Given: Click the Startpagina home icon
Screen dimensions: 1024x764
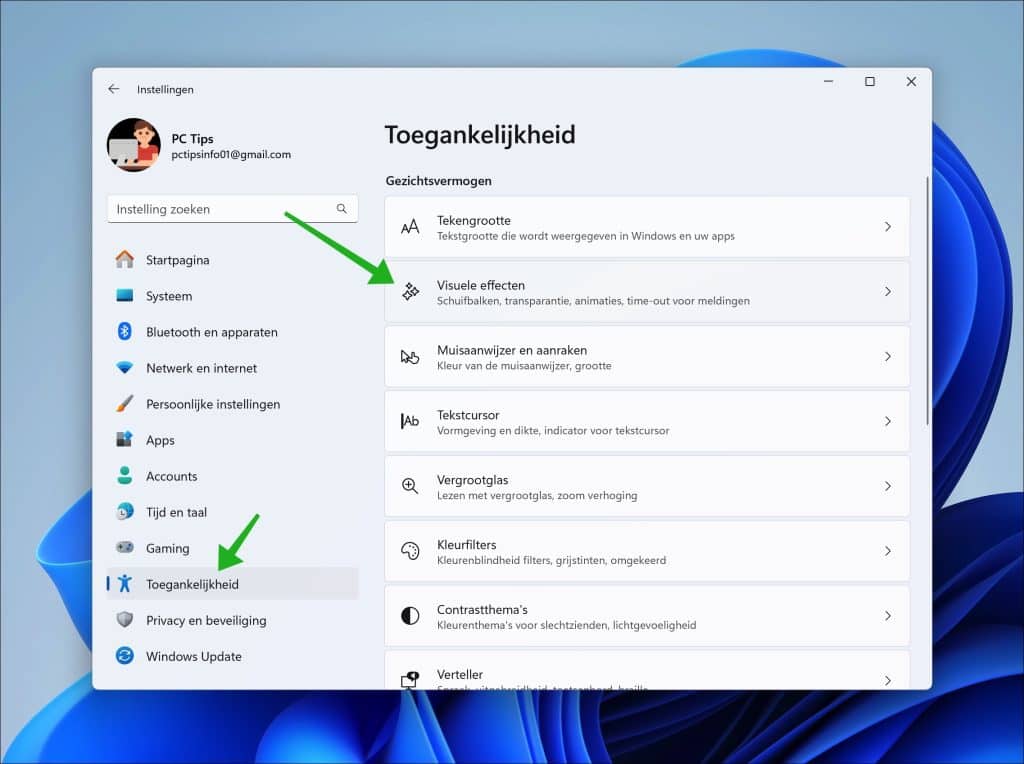Looking at the screenshot, I should pyautogui.click(x=125, y=259).
